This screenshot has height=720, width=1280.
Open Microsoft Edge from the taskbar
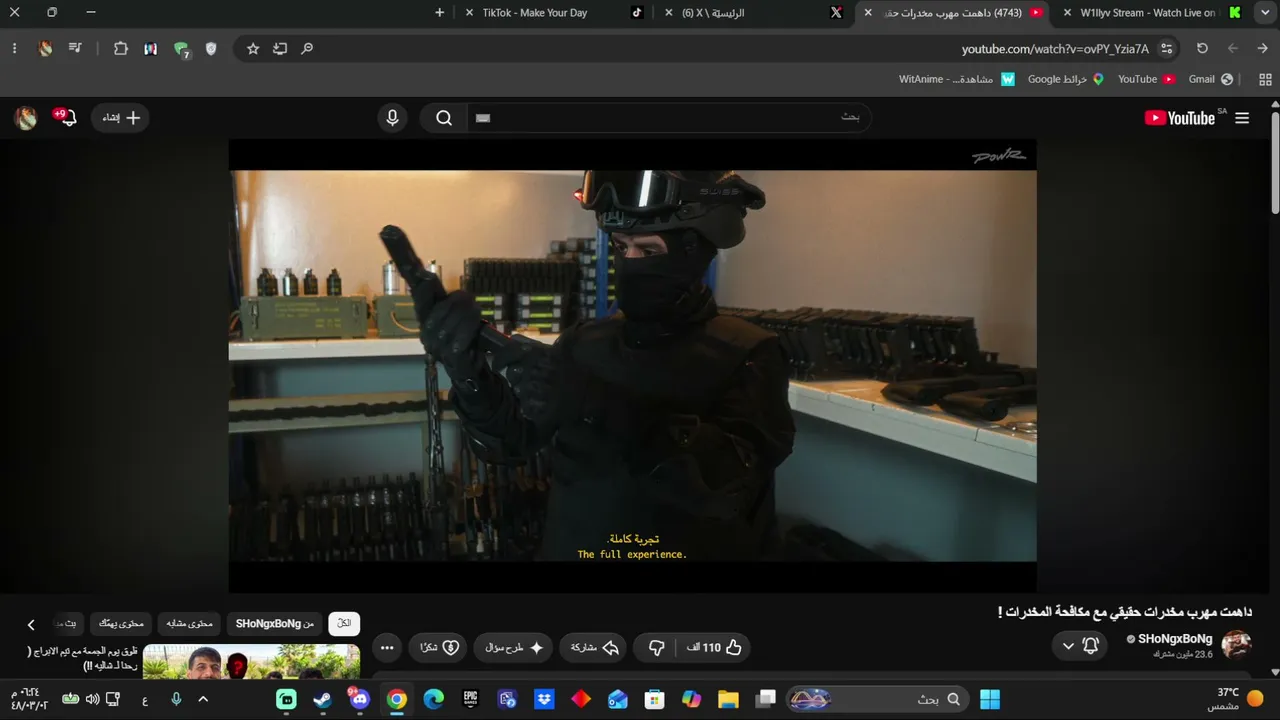pos(434,699)
